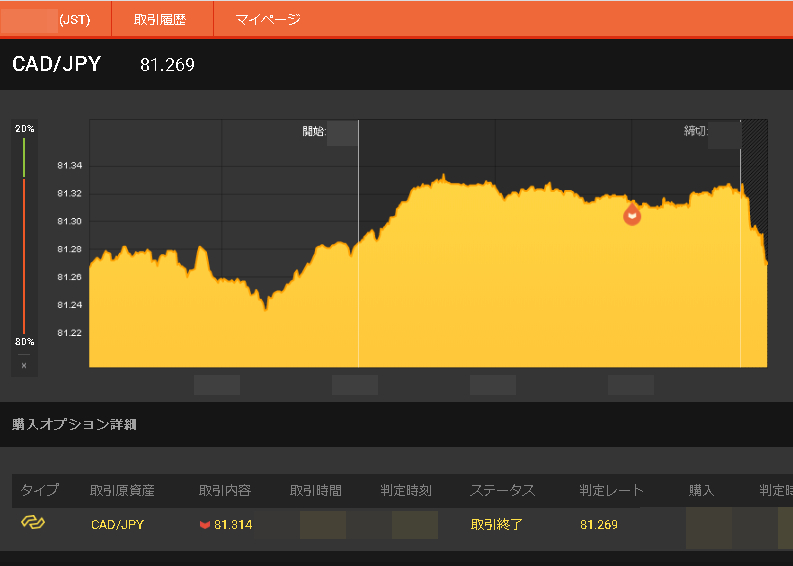Click the ステータス column header
The image size is (793, 566).
(502, 490)
